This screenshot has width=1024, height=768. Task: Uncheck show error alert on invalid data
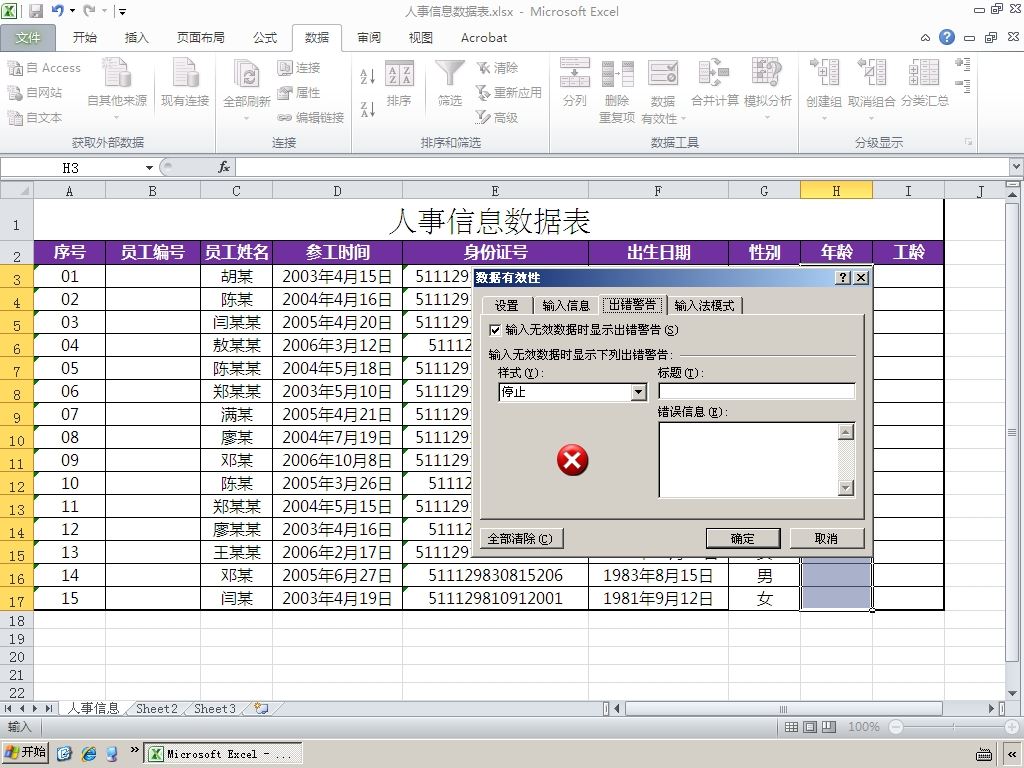[x=495, y=330]
